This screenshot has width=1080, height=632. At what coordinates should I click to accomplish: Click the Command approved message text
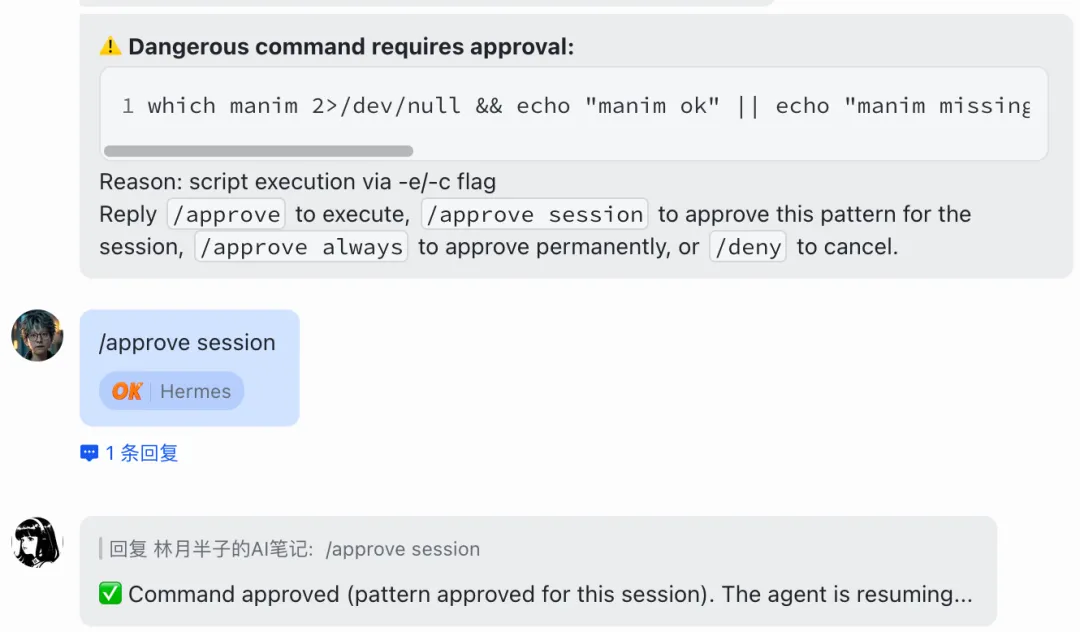[x=550, y=594]
